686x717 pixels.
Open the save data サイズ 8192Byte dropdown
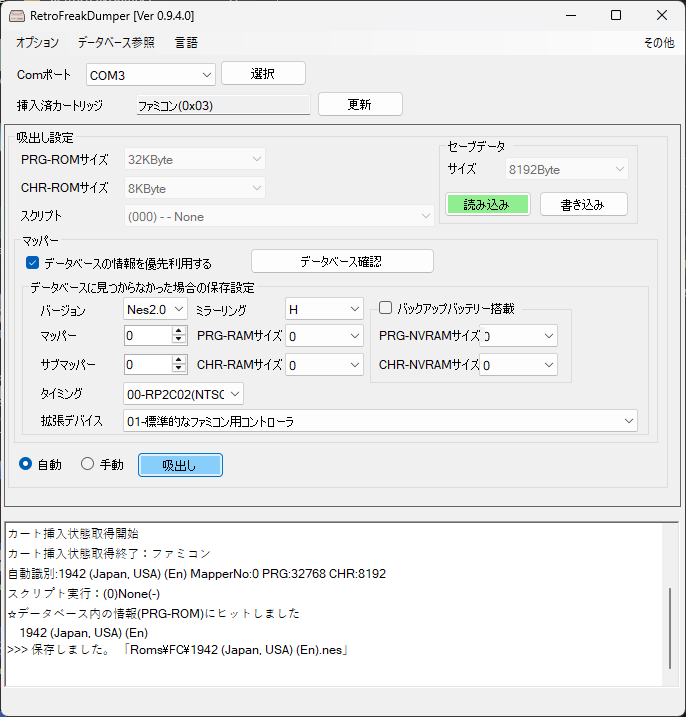pyautogui.click(x=567, y=169)
